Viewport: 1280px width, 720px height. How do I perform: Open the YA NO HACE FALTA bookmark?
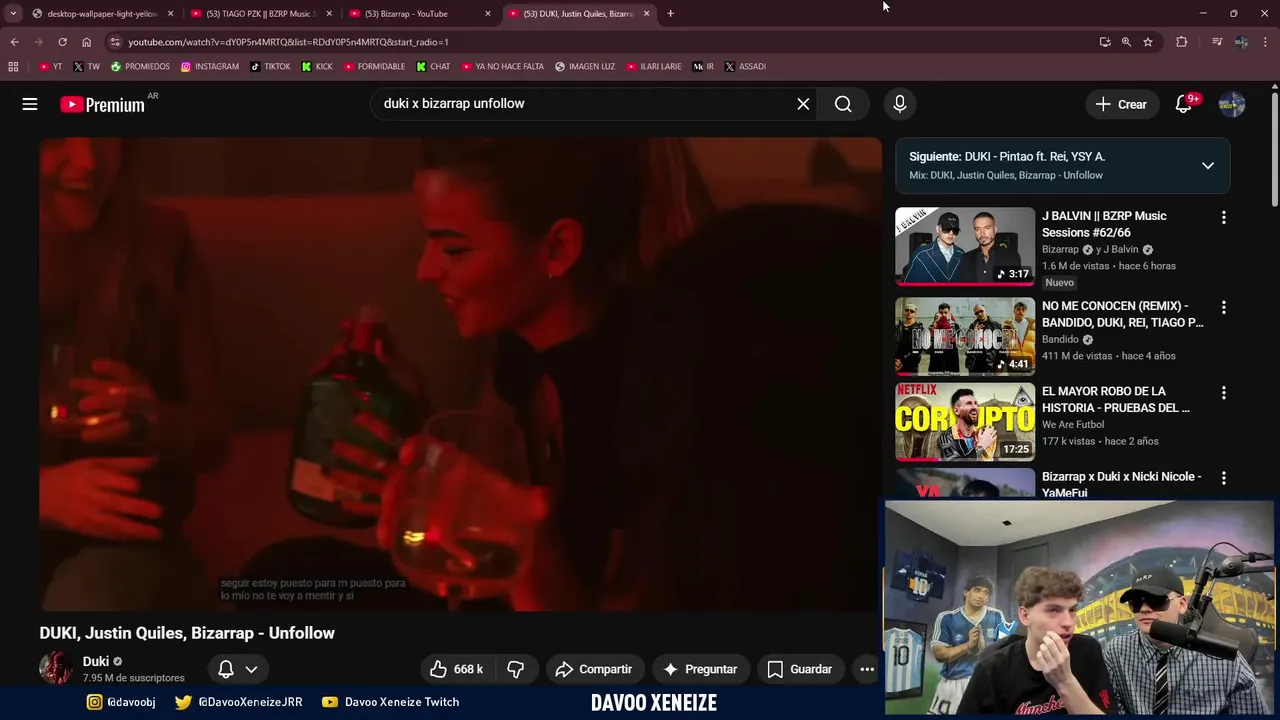[503, 67]
